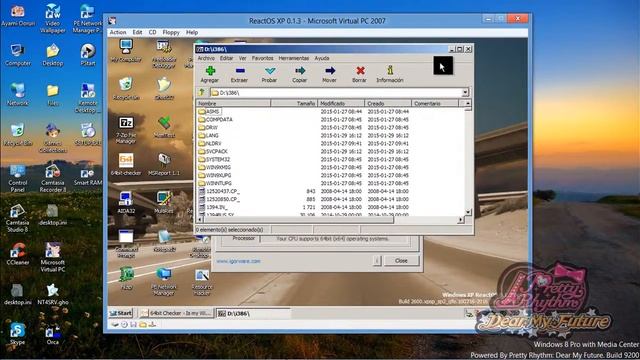Select the NT4SRV.gho file icon

coord(53,294)
